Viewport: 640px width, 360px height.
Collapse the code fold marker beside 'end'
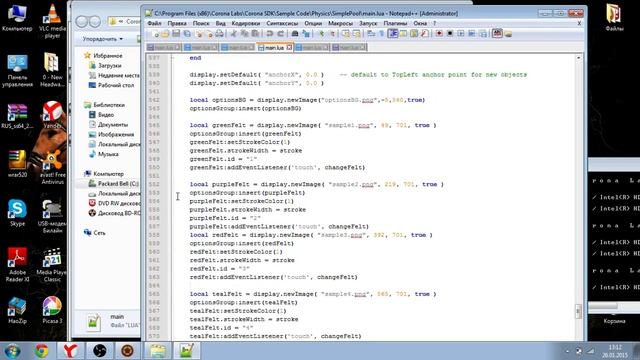point(173,58)
